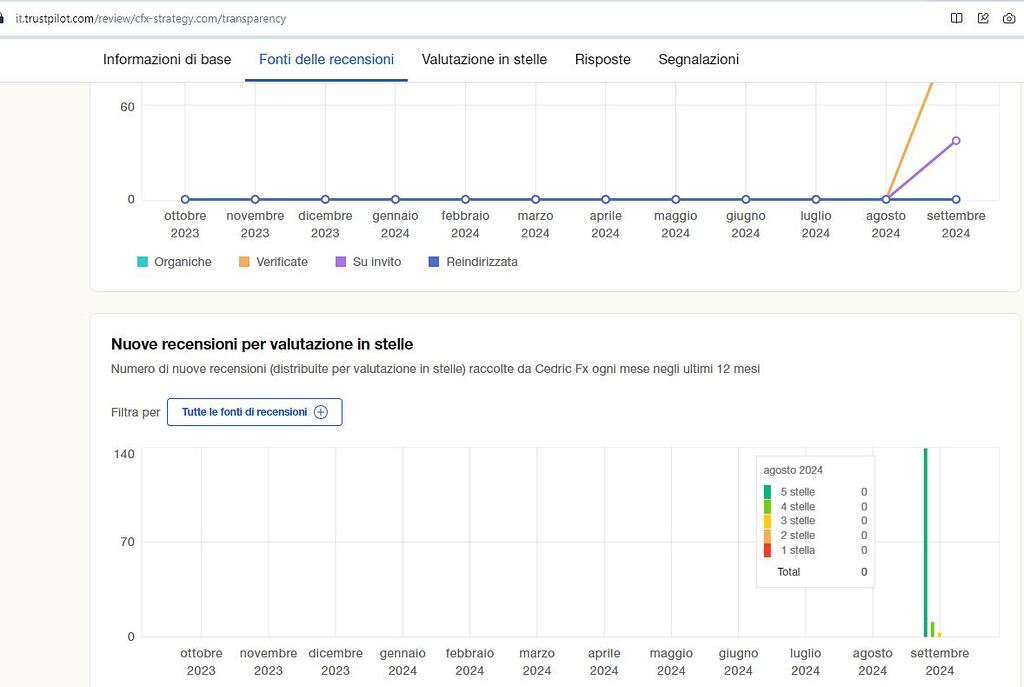Image resolution: width=1024 pixels, height=687 pixels.
Task: Click the camera screenshot icon in toolbar
Action: click(x=1011, y=18)
